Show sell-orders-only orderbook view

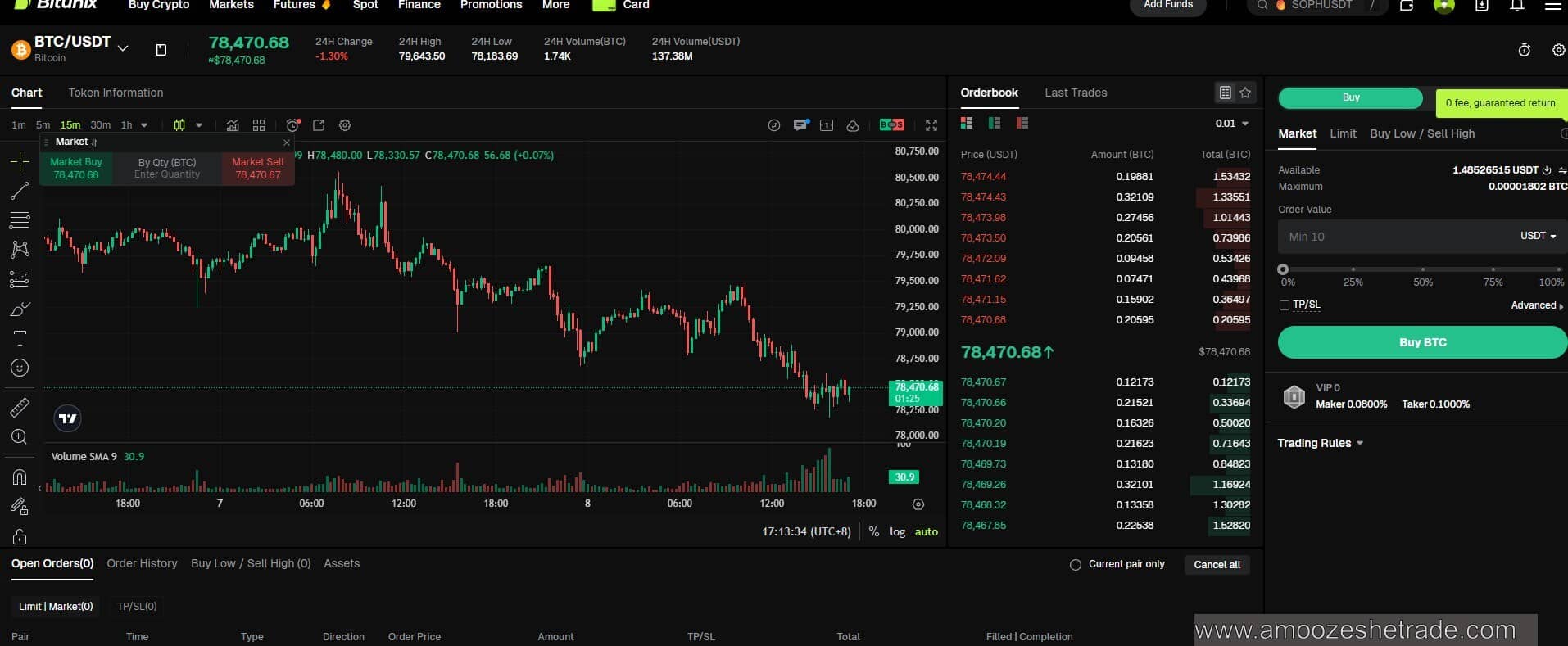point(1022,123)
